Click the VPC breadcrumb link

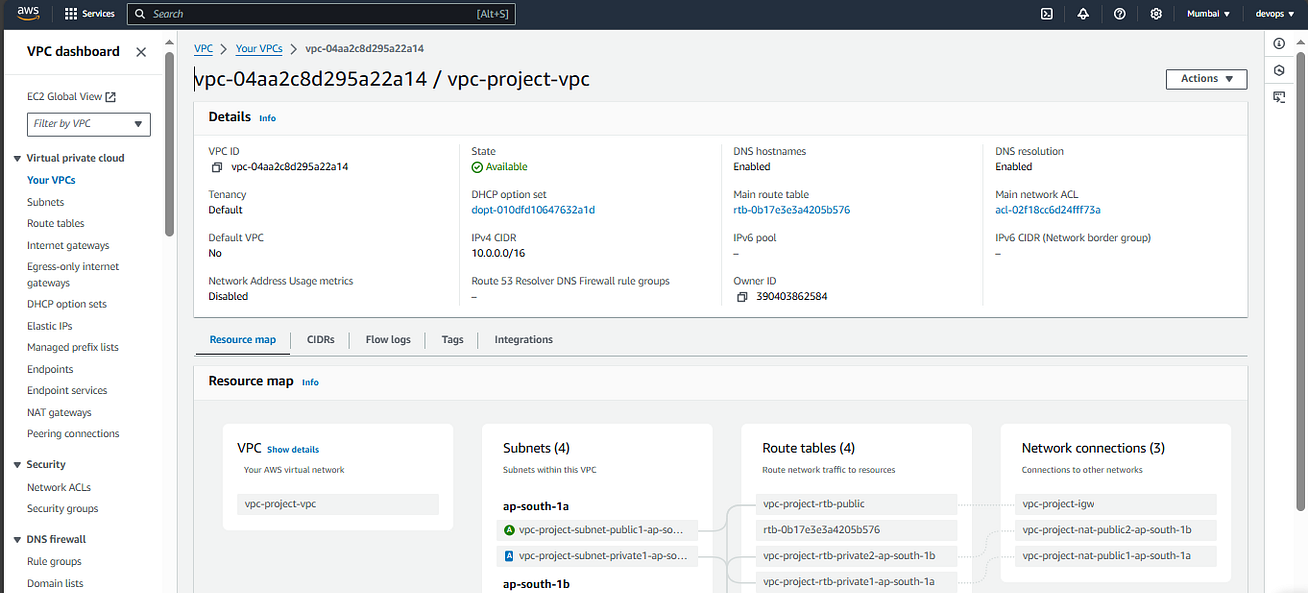pos(203,48)
